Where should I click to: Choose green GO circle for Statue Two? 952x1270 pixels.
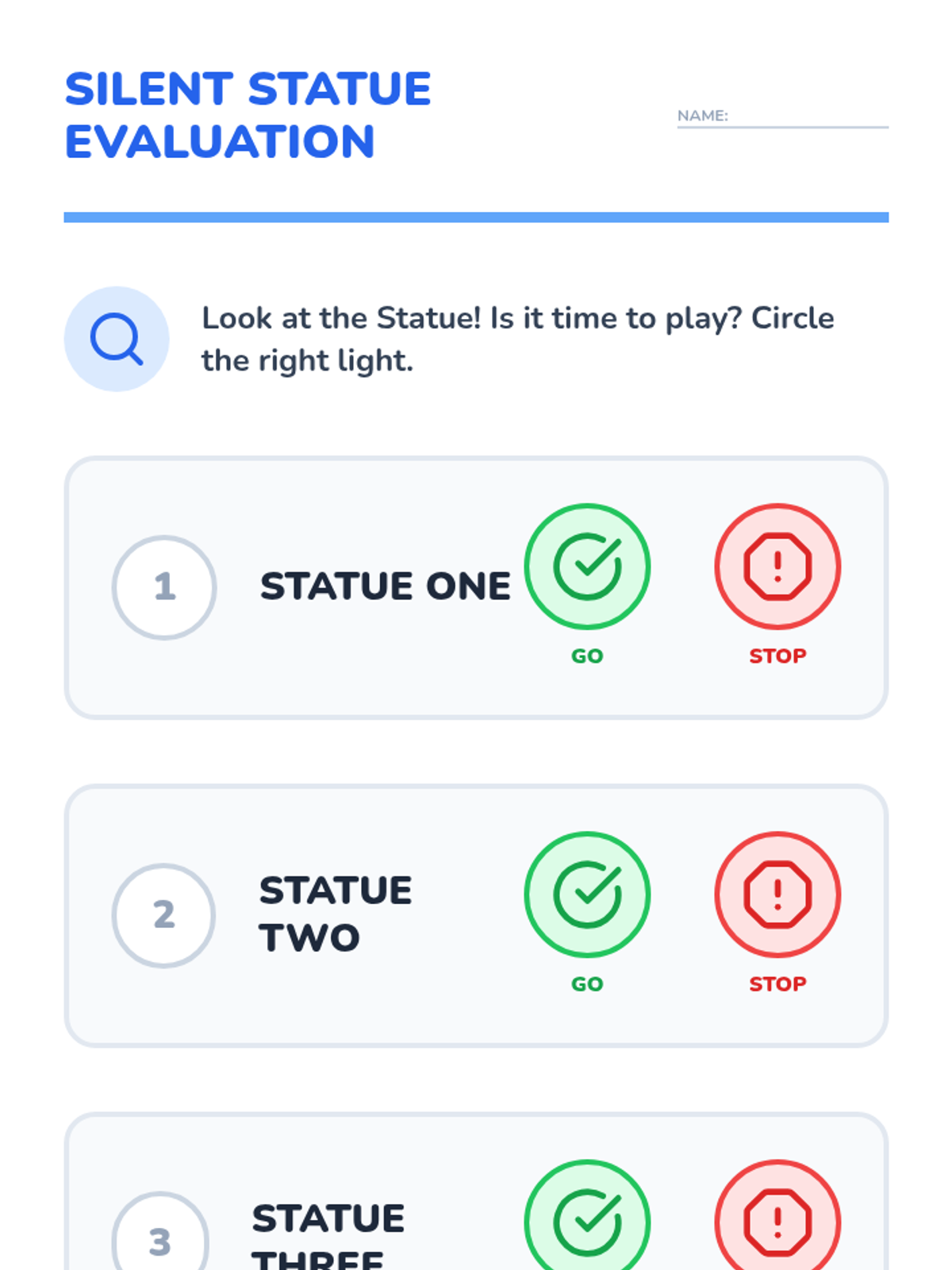tap(587, 895)
